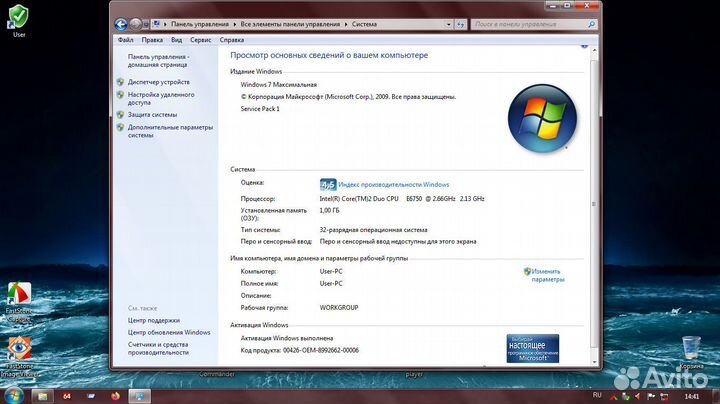Click the 'Windows 7 Максимальная' edition text
The height and width of the screenshot is (404, 720).
[279, 84]
